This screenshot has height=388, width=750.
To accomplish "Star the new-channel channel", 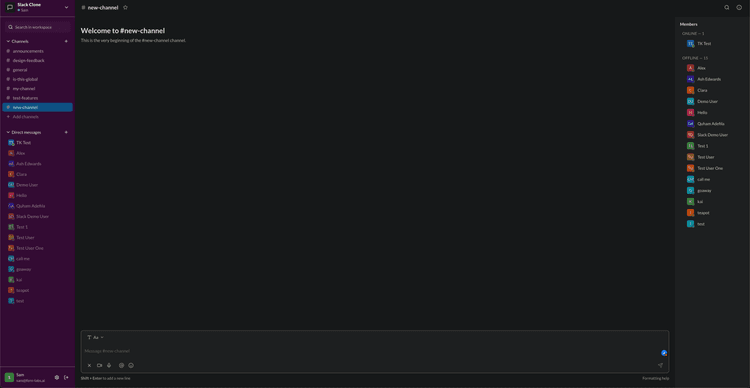I will tap(125, 8).
